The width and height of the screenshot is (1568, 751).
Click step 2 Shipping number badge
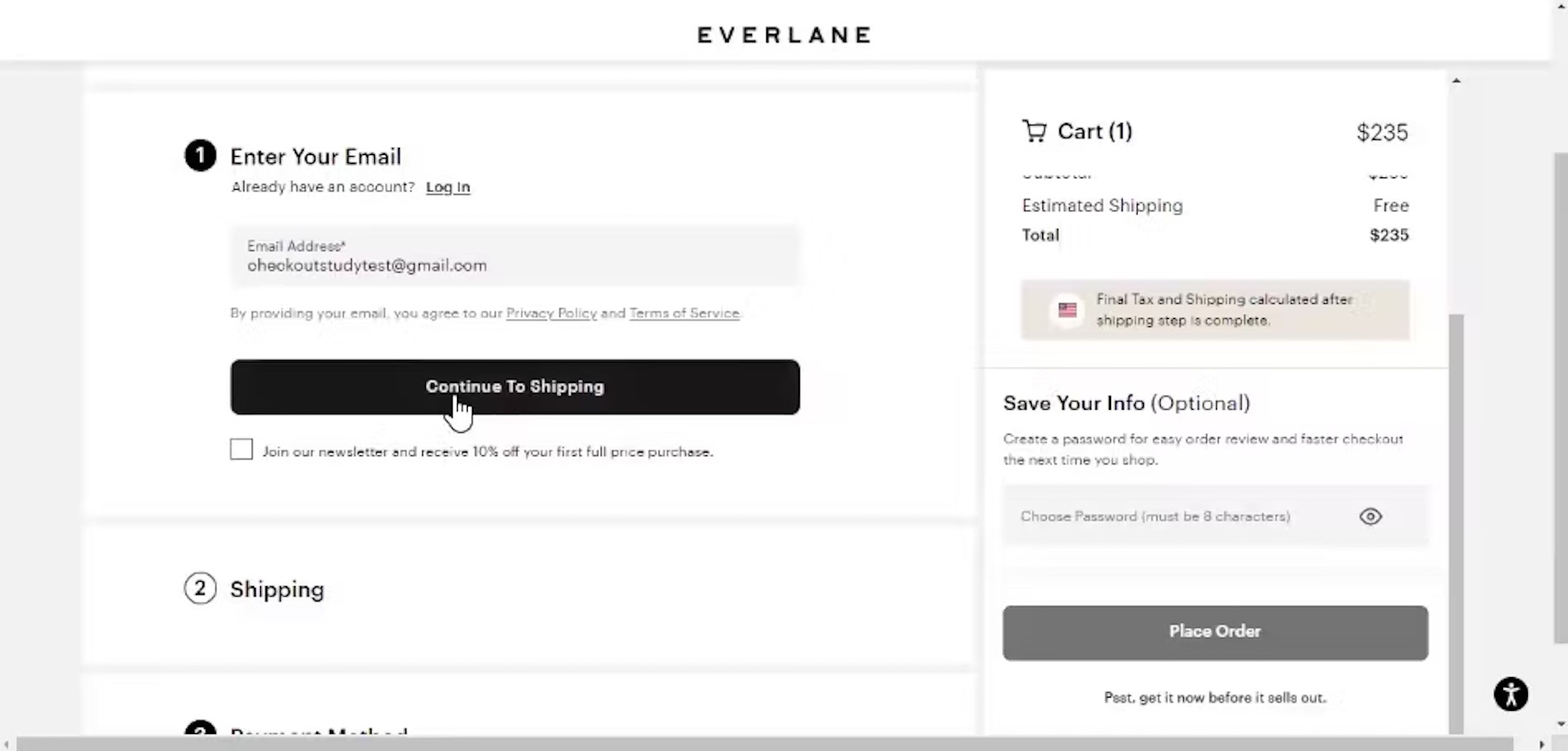pyautogui.click(x=200, y=589)
